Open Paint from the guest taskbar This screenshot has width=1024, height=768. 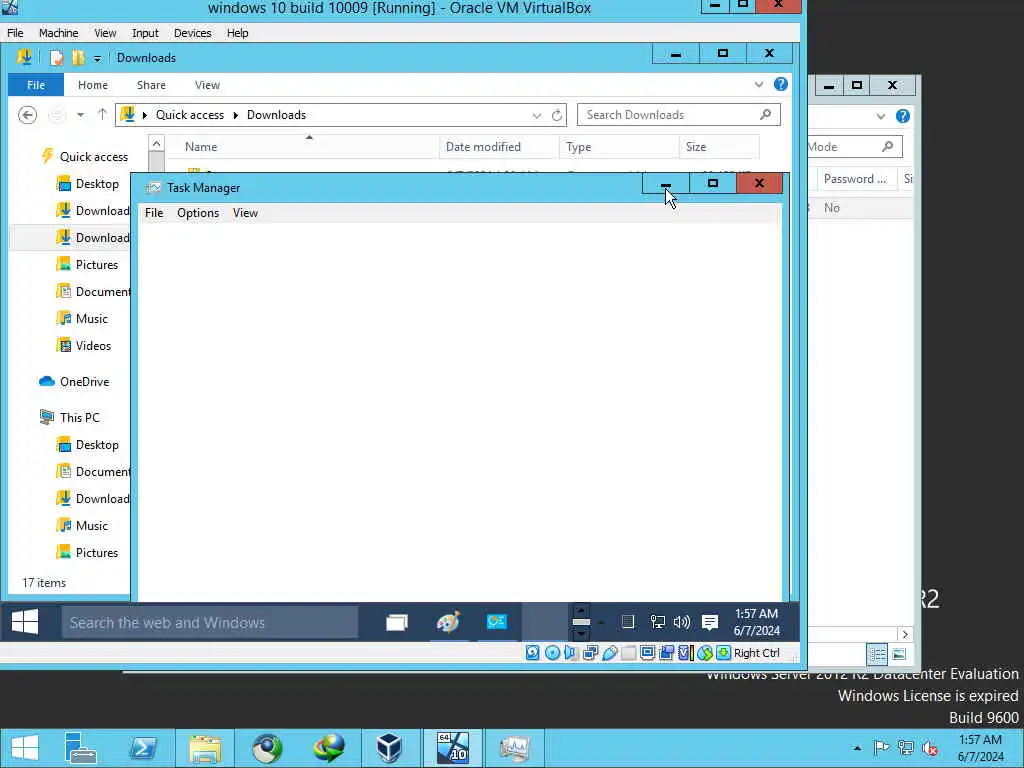pyautogui.click(x=449, y=622)
